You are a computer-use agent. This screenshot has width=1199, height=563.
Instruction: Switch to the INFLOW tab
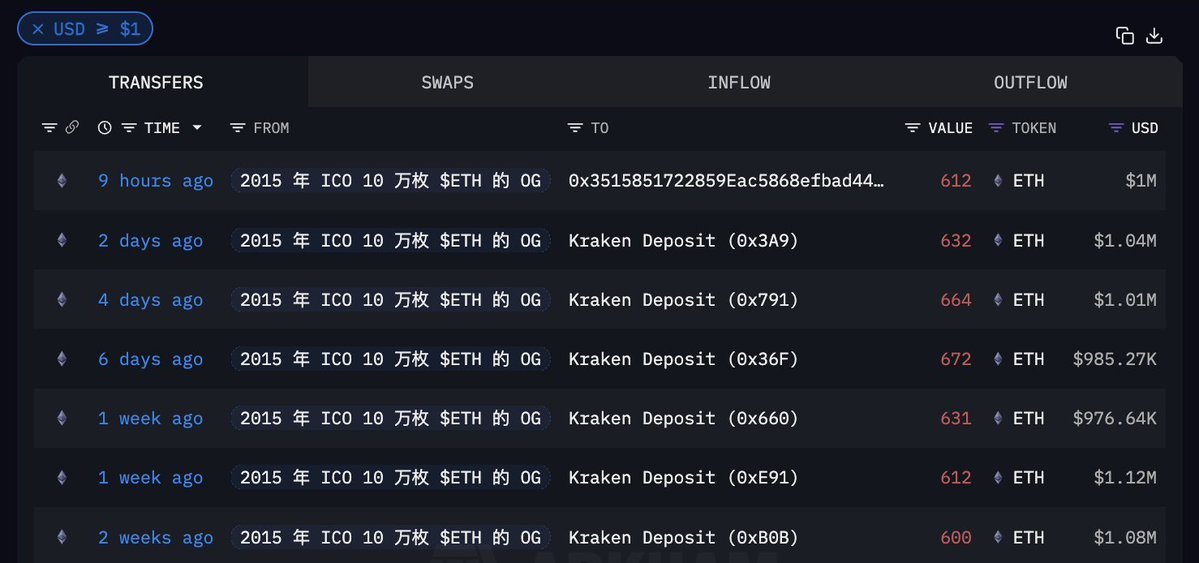pos(739,82)
